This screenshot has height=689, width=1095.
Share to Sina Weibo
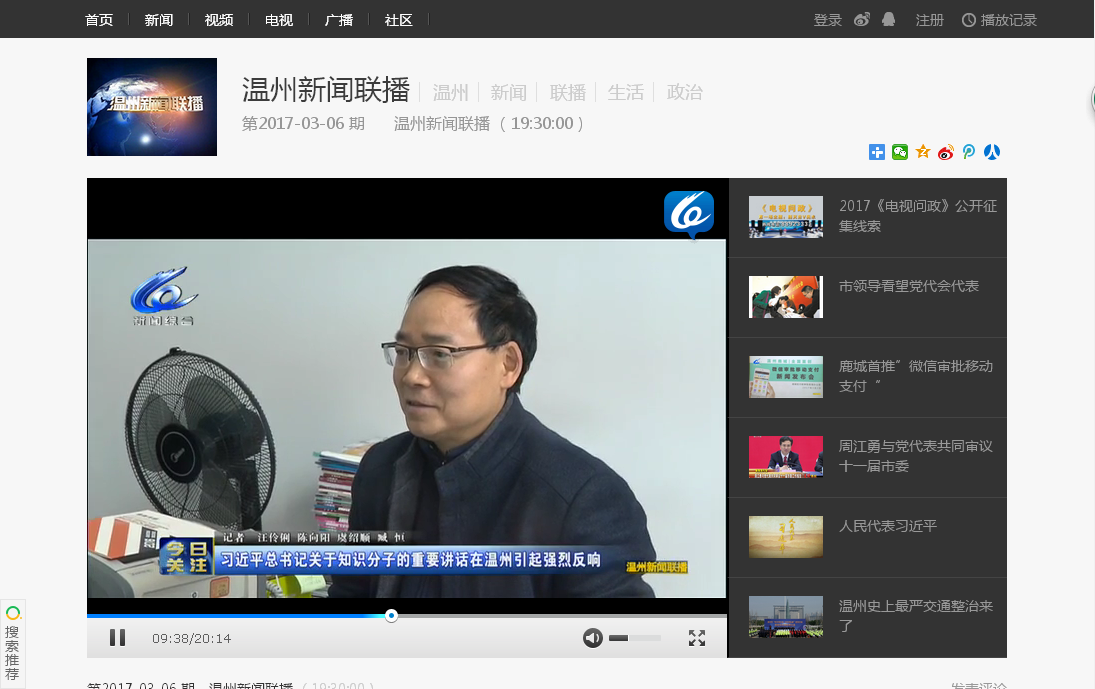pyautogui.click(x=946, y=151)
